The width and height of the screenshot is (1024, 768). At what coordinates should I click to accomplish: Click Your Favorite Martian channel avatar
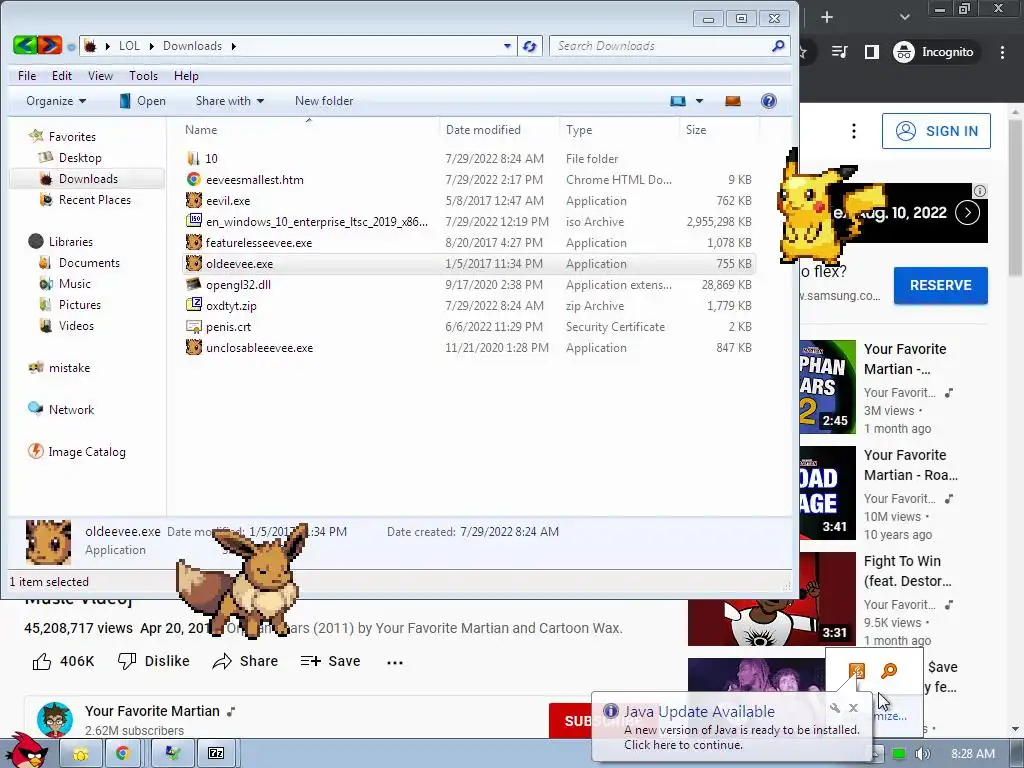pyautogui.click(x=55, y=719)
